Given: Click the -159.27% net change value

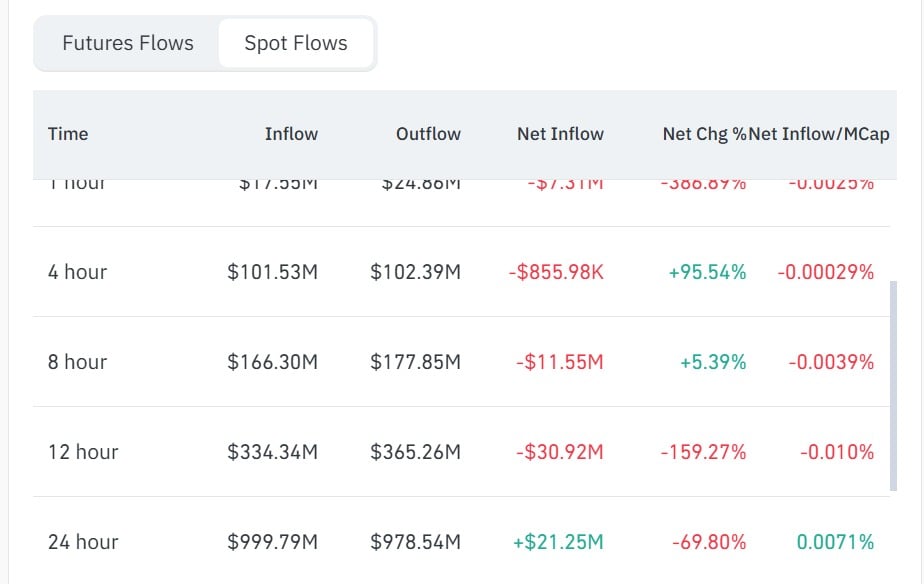Looking at the screenshot, I should (x=703, y=451).
